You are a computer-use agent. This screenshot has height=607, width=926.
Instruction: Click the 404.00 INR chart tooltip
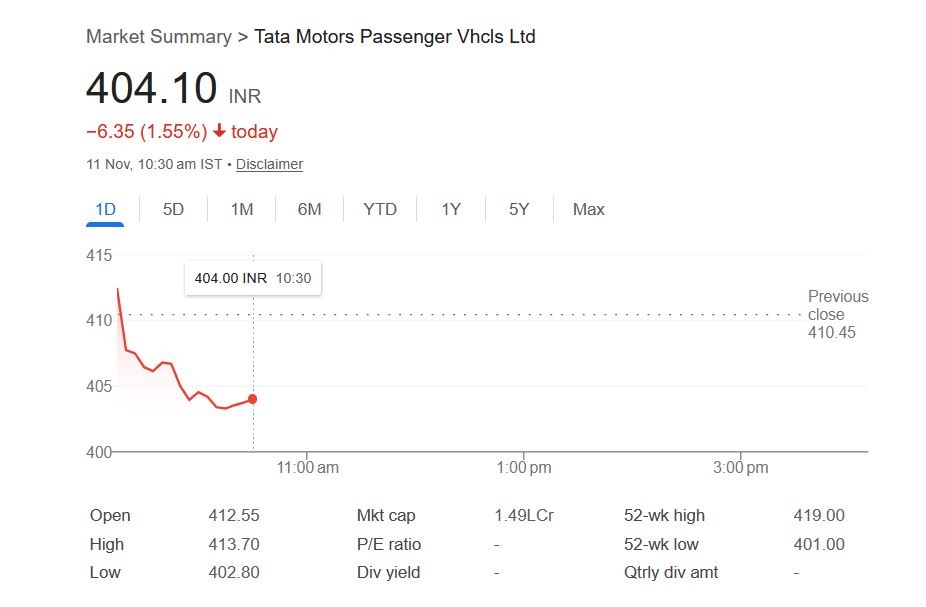253,278
